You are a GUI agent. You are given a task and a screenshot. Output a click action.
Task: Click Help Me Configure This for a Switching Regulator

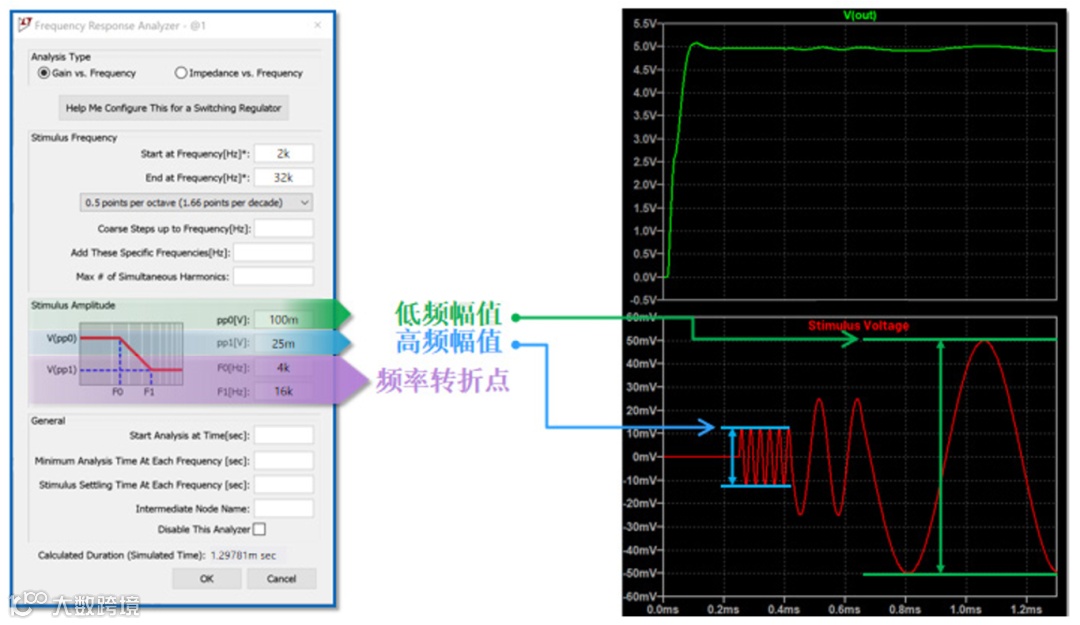click(x=174, y=108)
